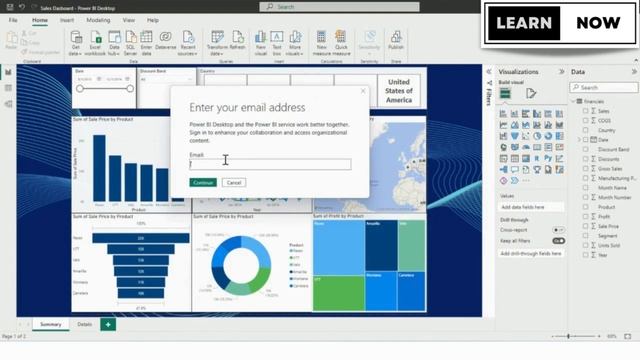The height and width of the screenshot is (360, 640).
Task: Open the More visuals dropdown
Action: click(295, 42)
